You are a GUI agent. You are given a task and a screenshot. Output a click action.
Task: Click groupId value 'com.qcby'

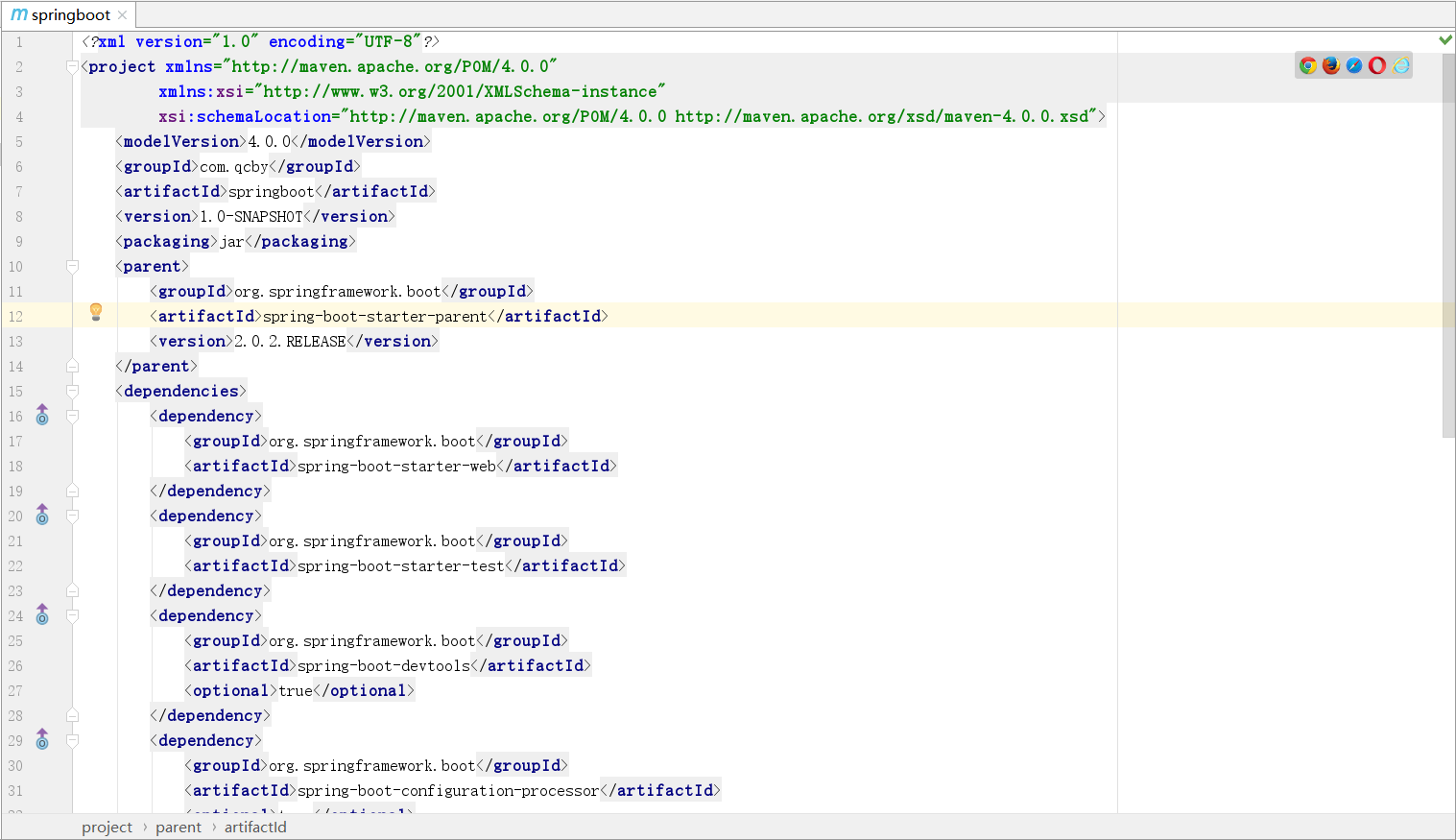[x=234, y=167]
